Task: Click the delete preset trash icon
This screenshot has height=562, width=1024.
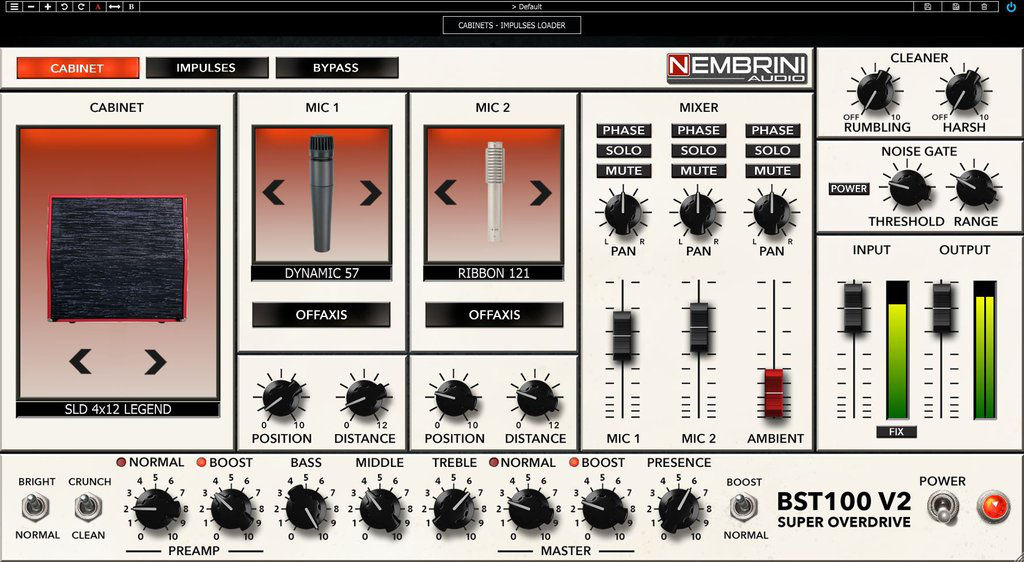Action: (x=984, y=7)
